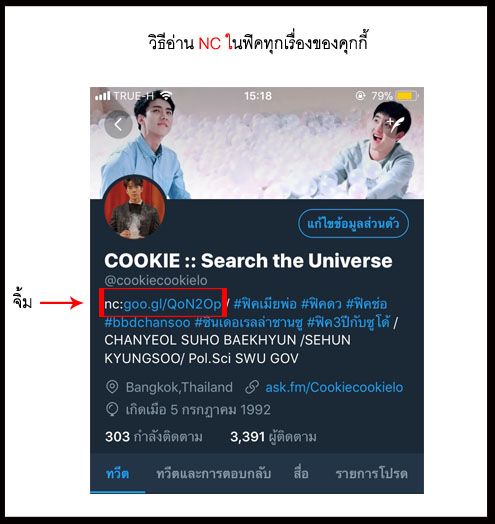Tap the Wi-Fi signal icon
The width and height of the screenshot is (495, 524).
coord(166,96)
